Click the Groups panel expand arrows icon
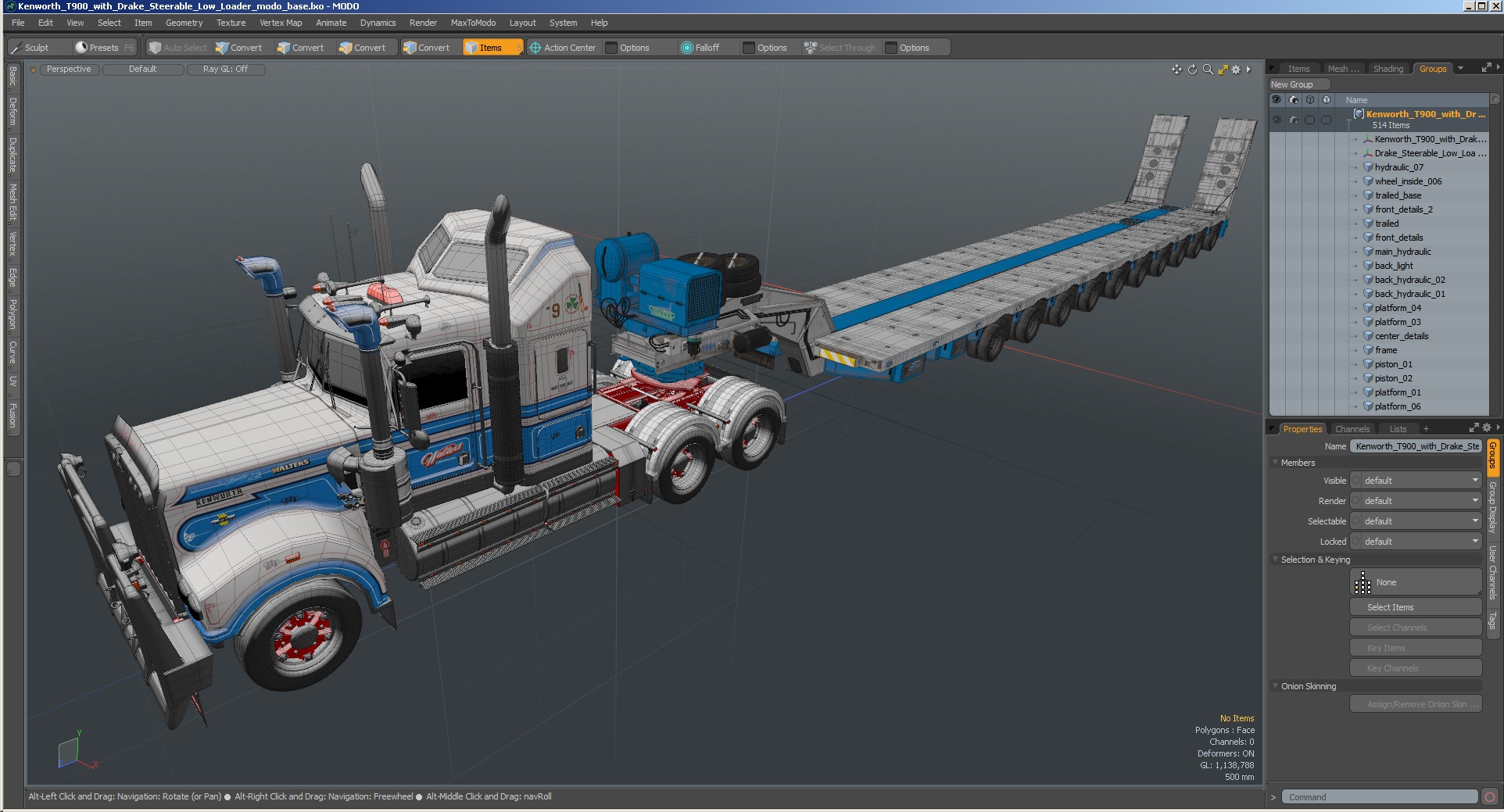 (1486, 69)
